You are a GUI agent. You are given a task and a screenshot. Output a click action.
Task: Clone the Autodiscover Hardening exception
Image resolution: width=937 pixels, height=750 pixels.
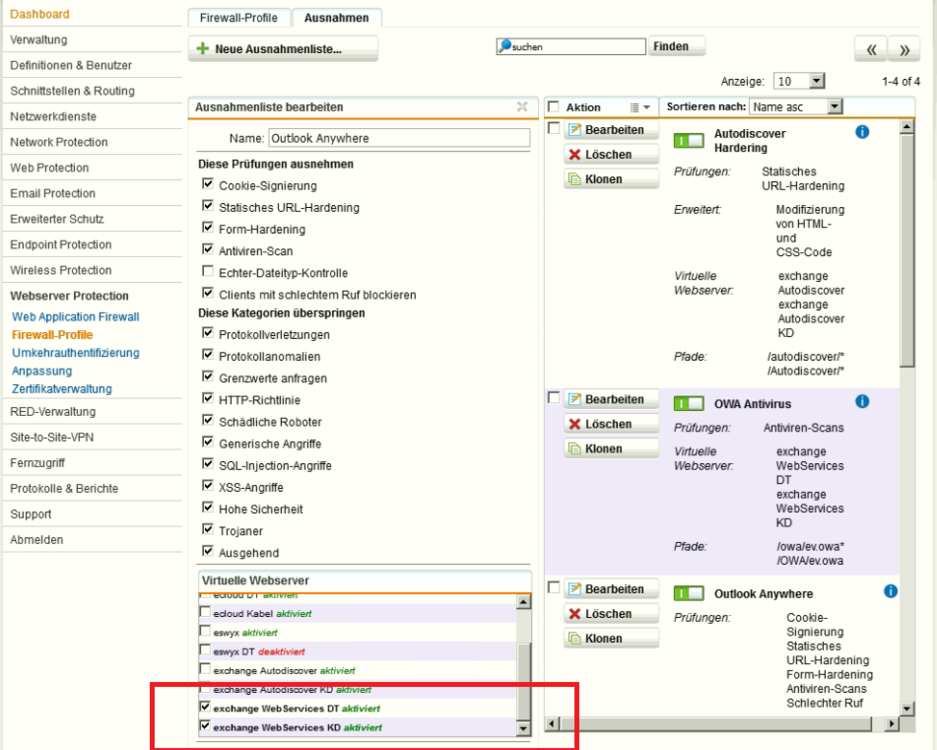610,179
